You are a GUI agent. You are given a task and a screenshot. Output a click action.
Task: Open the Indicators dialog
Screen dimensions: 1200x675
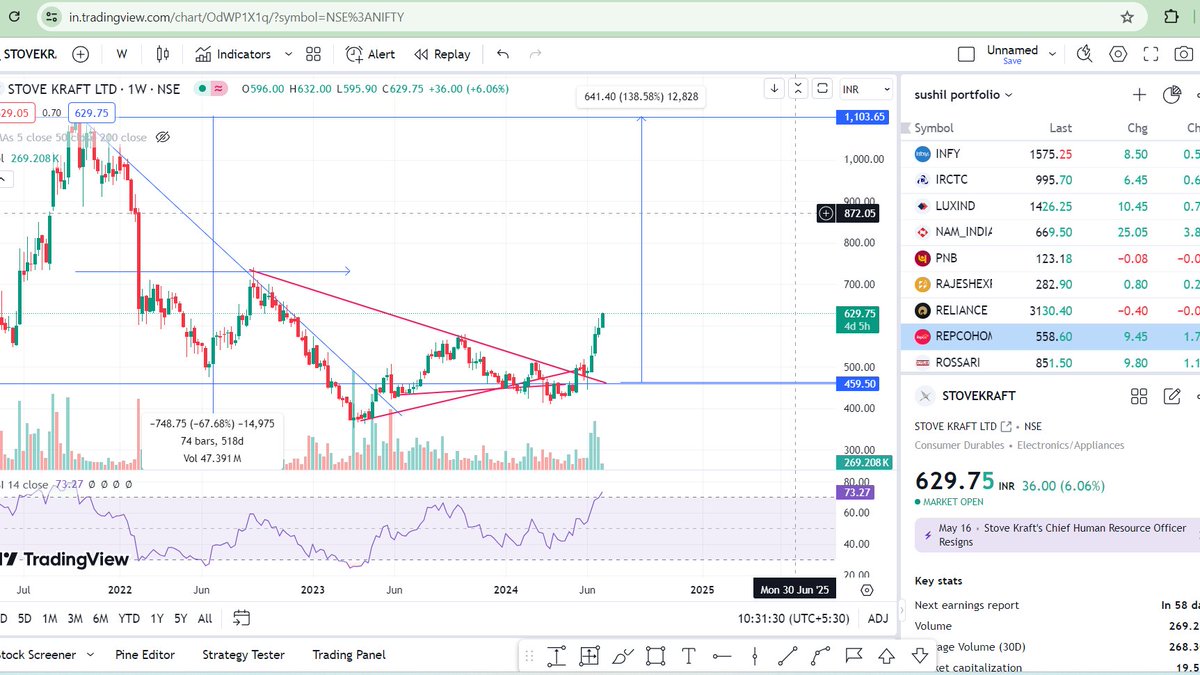pyautogui.click(x=233, y=54)
